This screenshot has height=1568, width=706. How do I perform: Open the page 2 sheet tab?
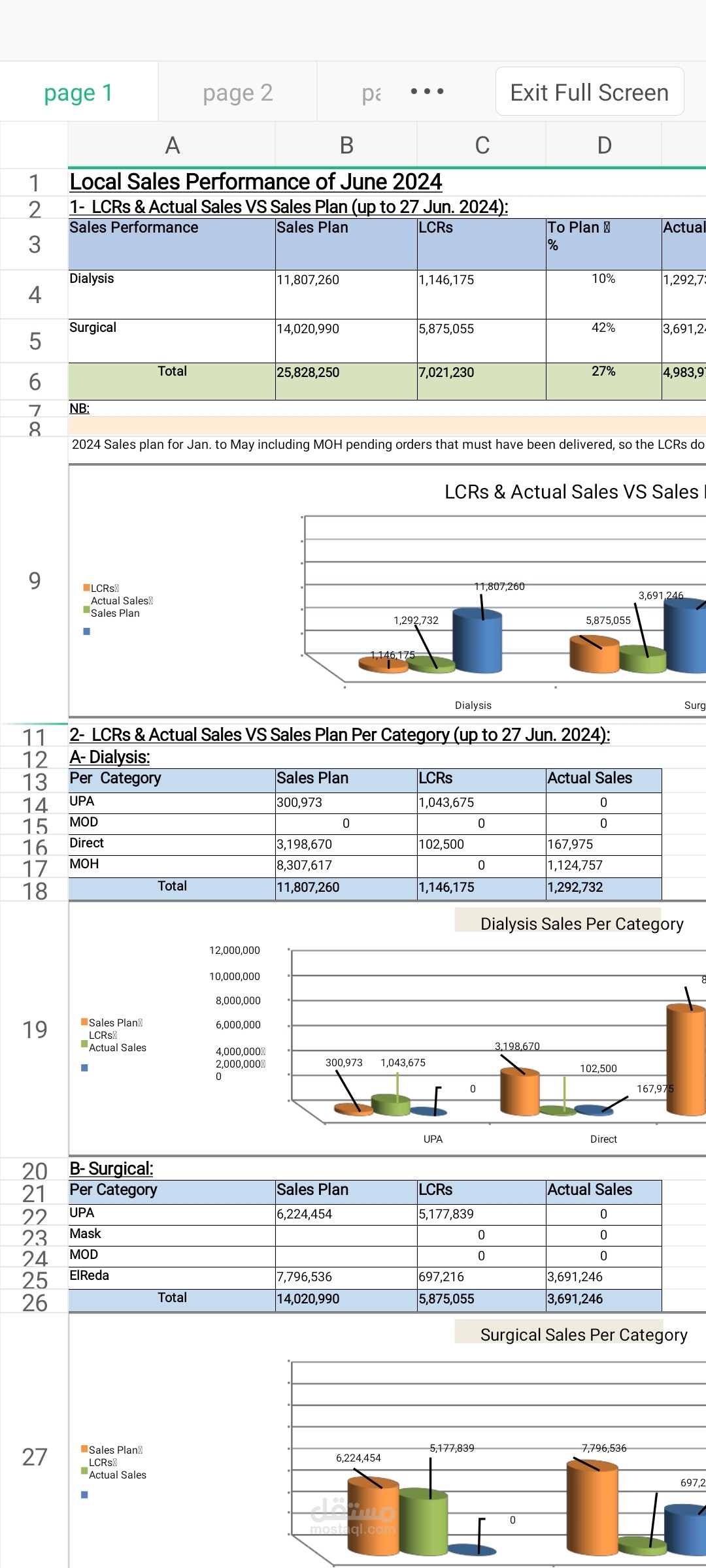point(237,92)
